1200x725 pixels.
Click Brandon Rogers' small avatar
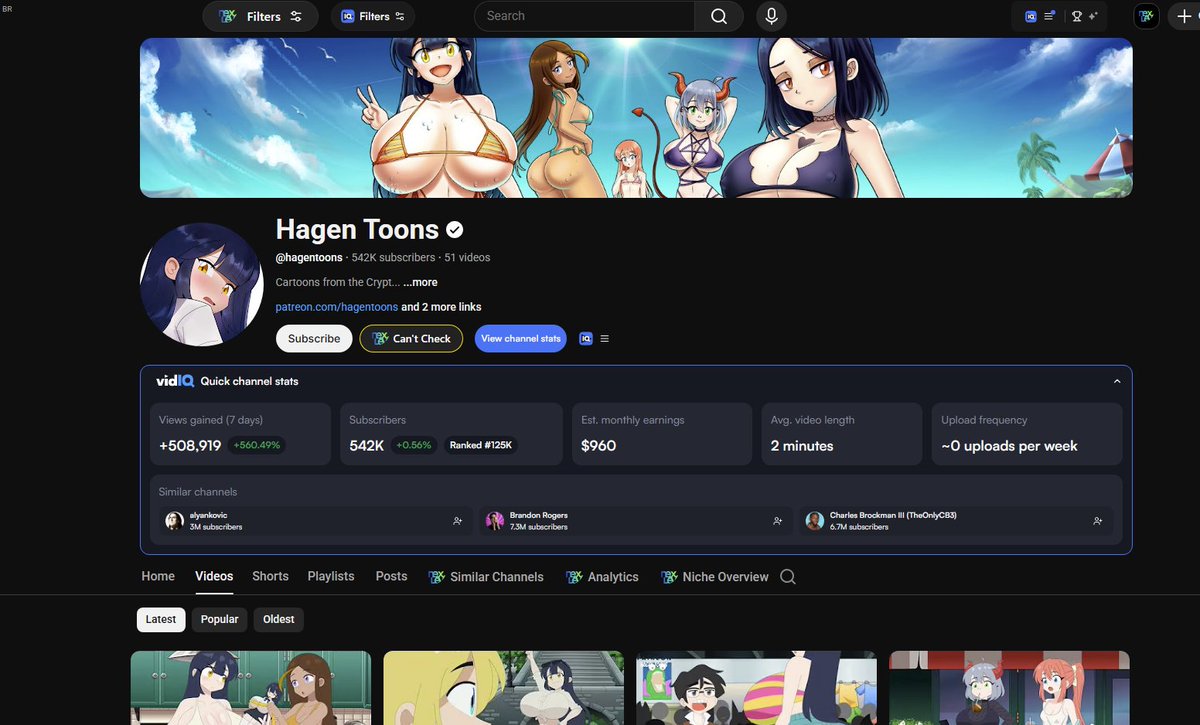[x=494, y=521]
